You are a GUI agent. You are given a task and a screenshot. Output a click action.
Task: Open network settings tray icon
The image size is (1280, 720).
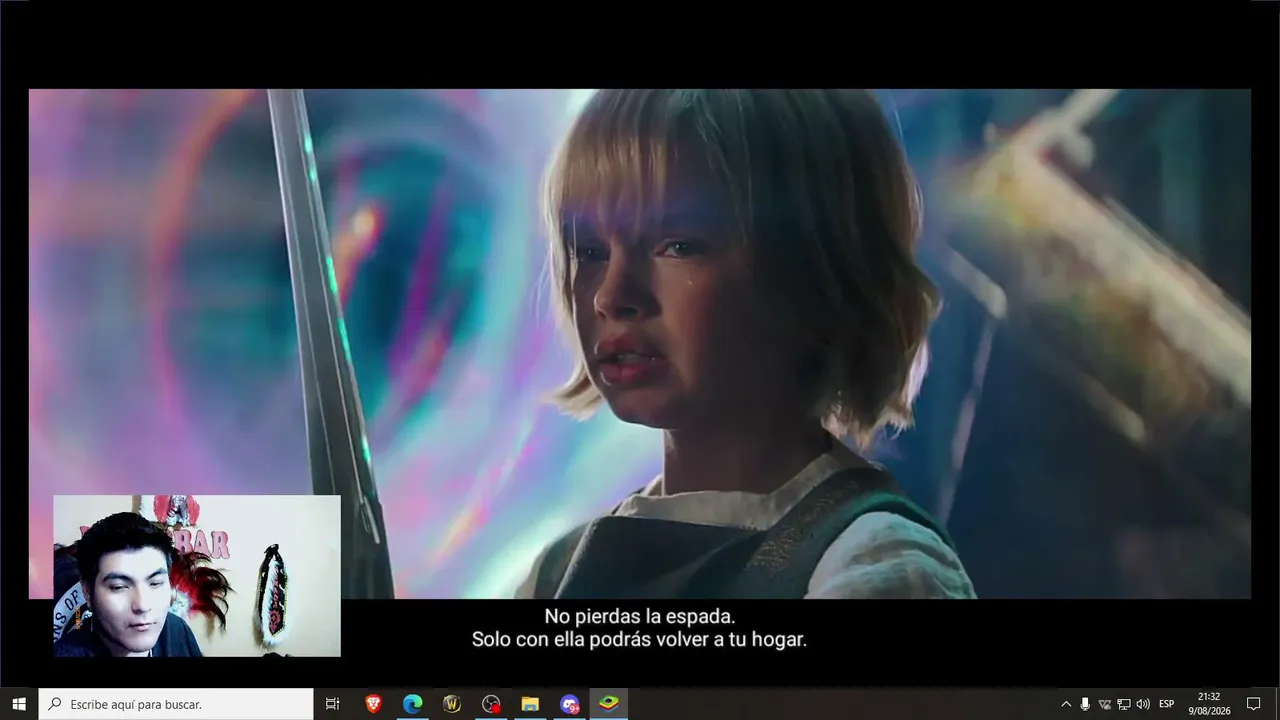(x=1124, y=704)
